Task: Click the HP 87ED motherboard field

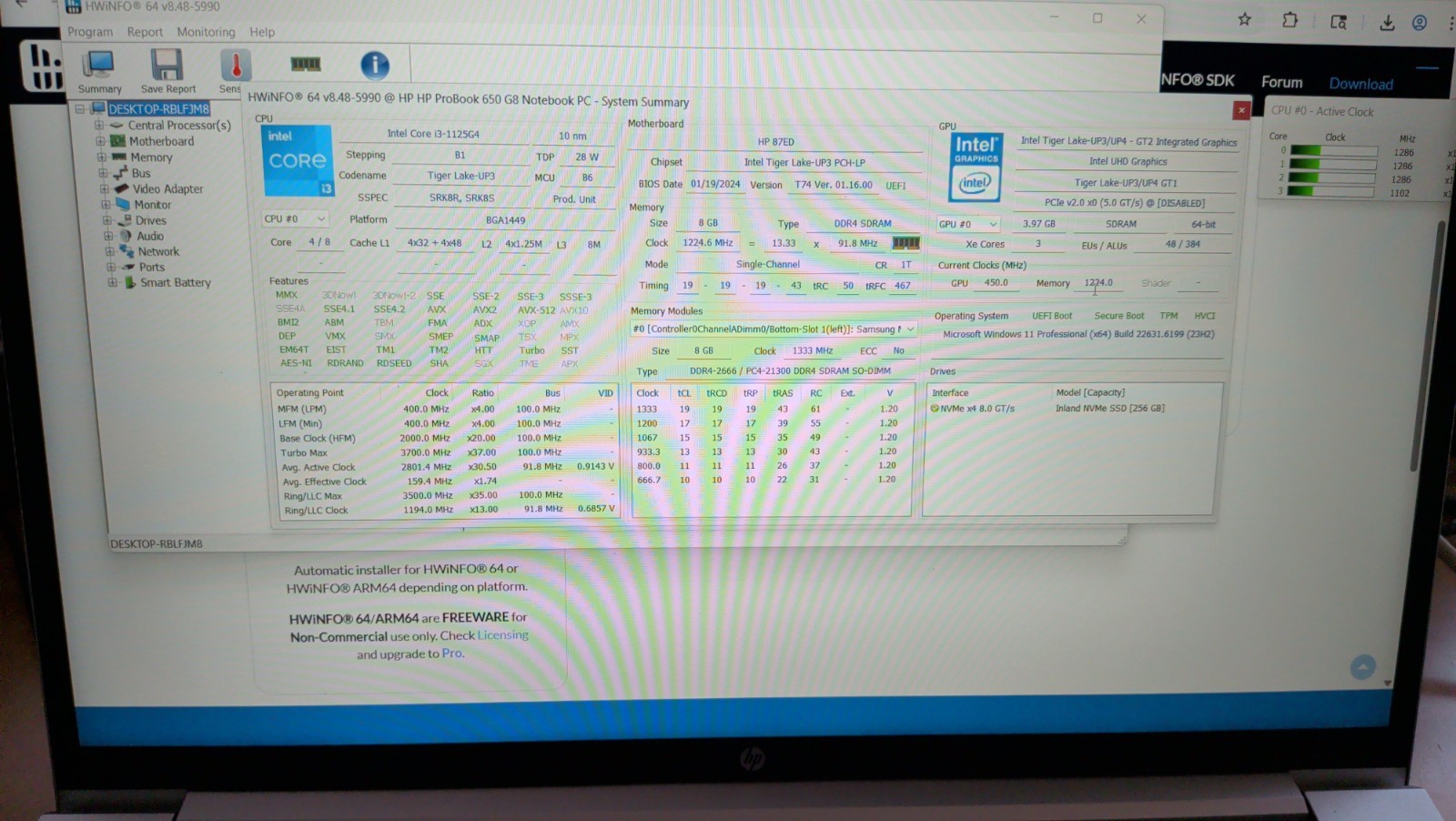Action: (x=776, y=142)
